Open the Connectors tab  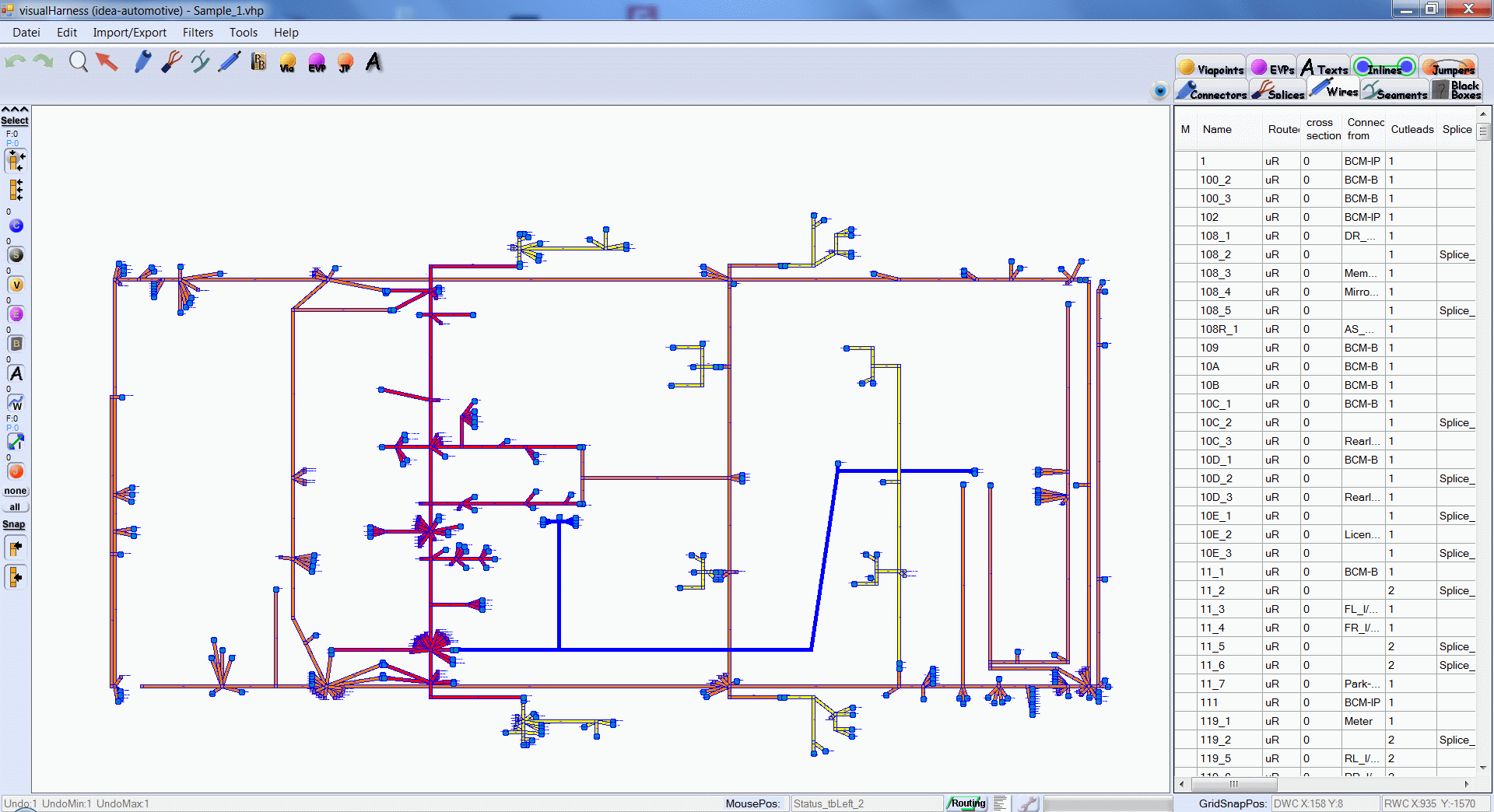coord(1212,92)
